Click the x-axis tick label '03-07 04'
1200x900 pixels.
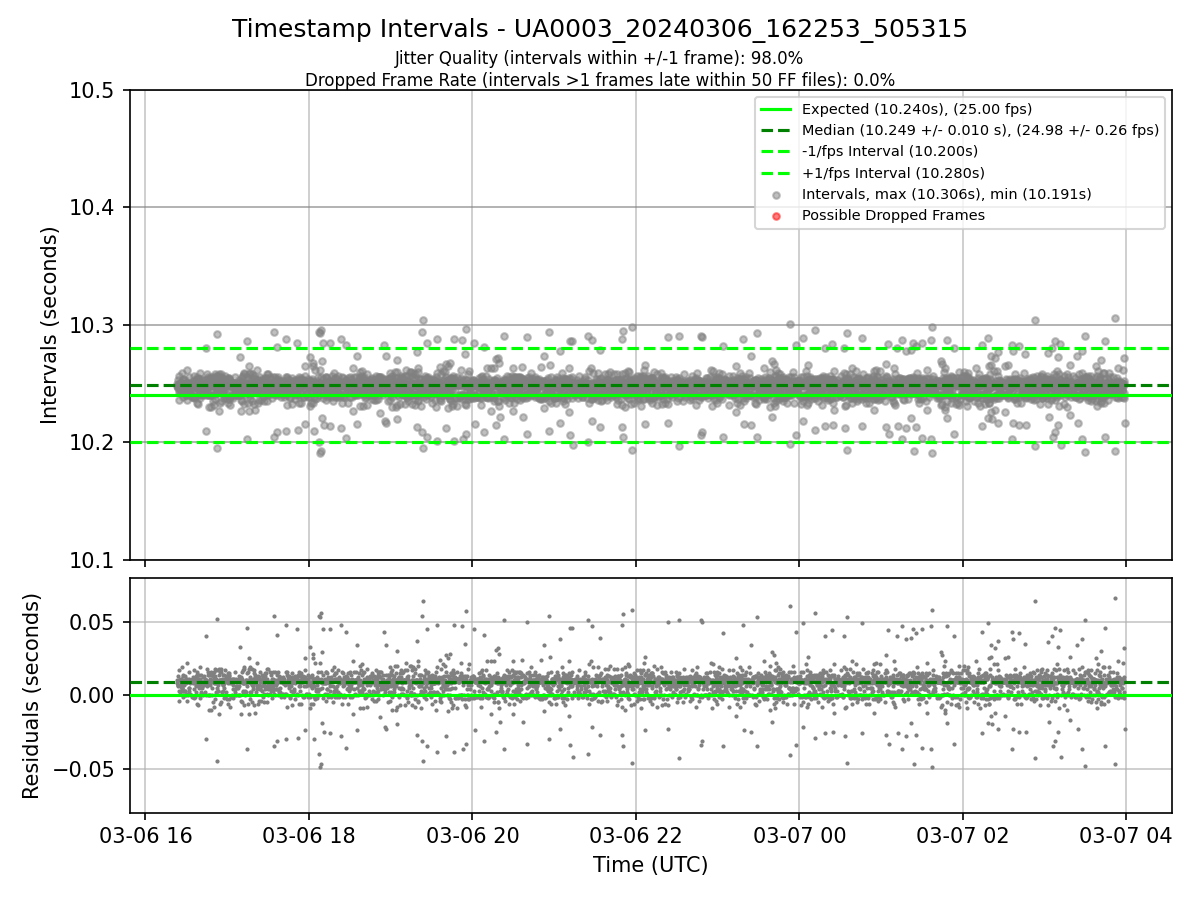tap(1126, 834)
